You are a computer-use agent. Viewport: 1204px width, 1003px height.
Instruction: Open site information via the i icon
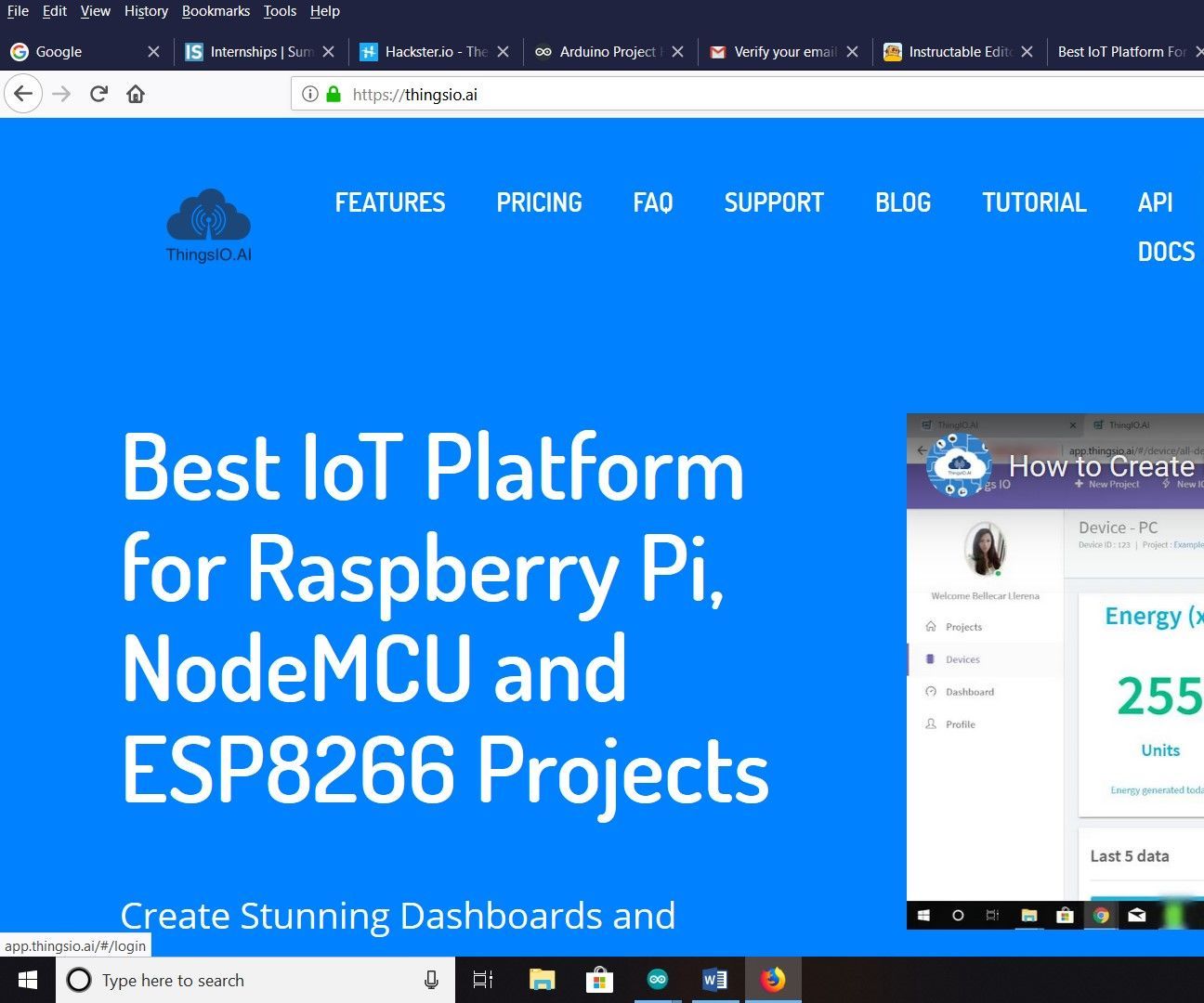(x=309, y=94)
